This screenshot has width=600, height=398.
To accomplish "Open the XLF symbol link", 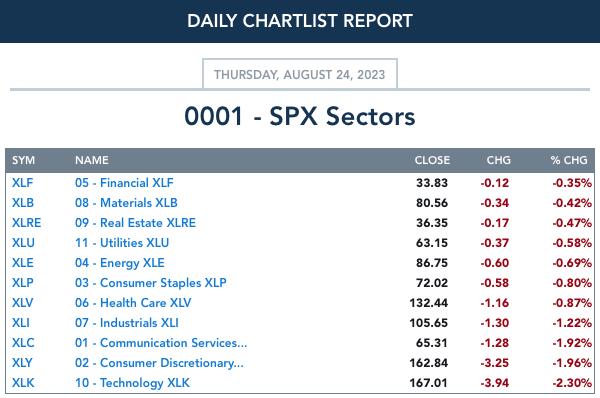I will pos(22,183).
